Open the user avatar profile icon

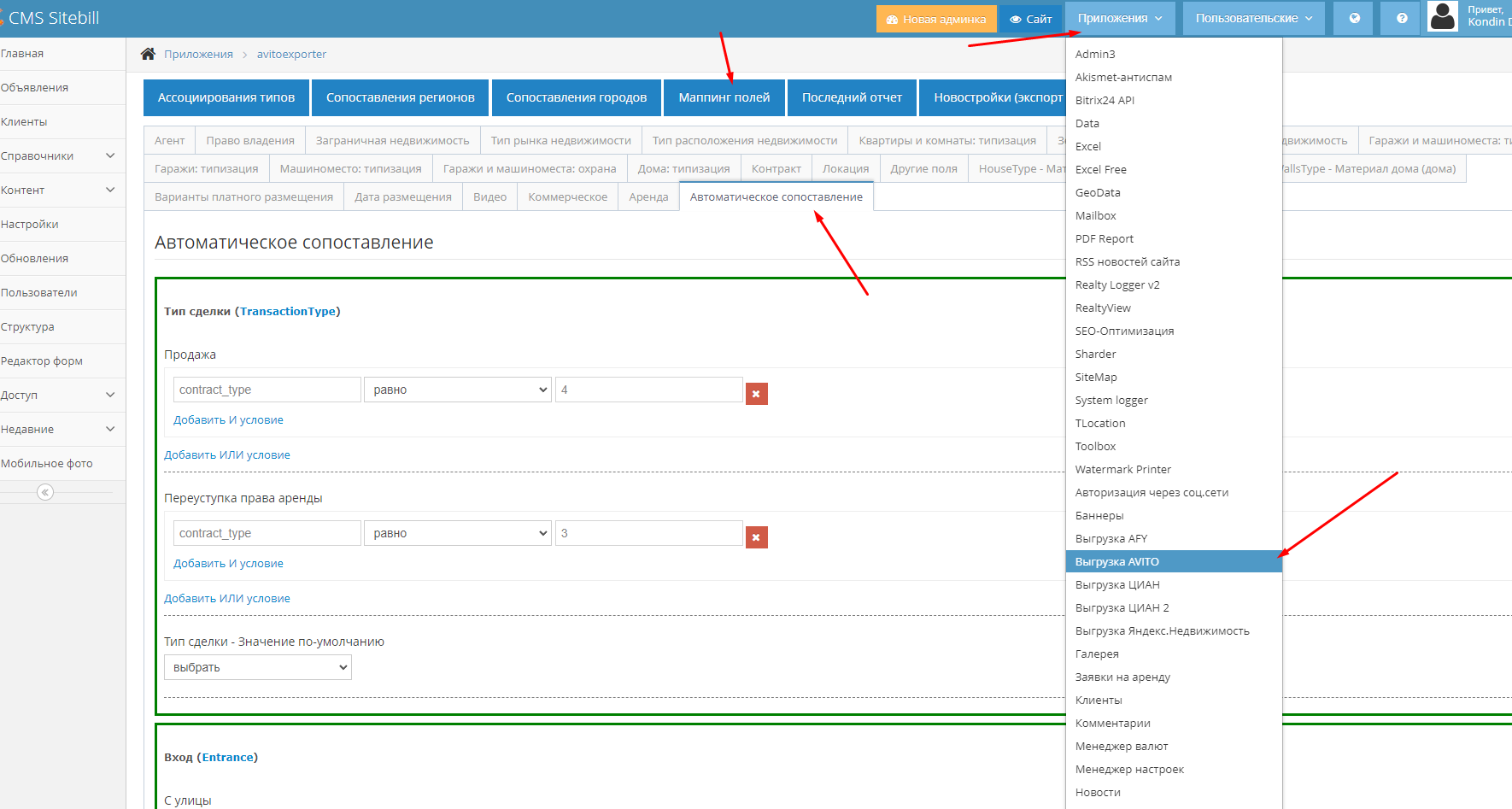[x=1443, y=17]
